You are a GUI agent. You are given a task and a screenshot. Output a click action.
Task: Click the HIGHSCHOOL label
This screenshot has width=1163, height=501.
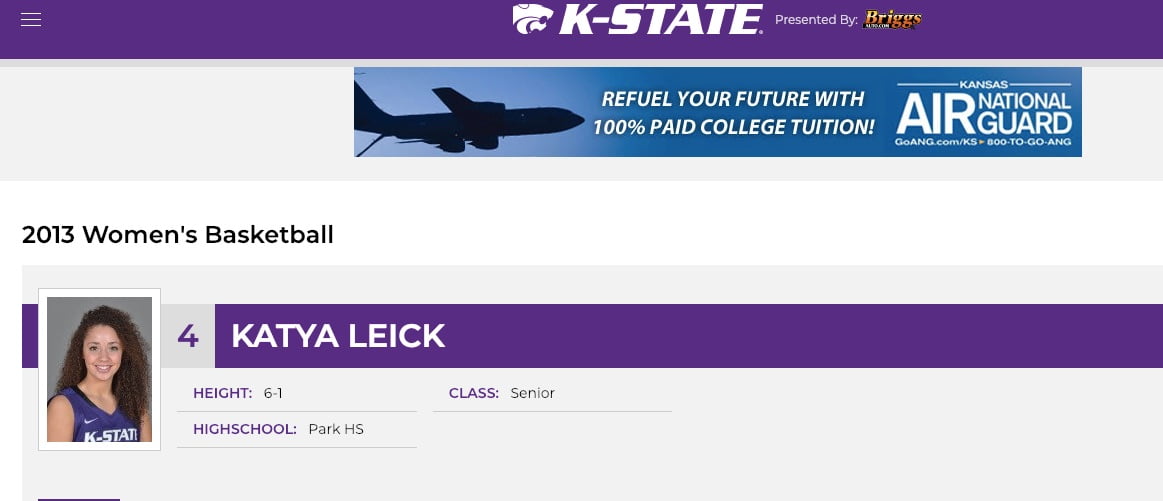tap(245, 429)
